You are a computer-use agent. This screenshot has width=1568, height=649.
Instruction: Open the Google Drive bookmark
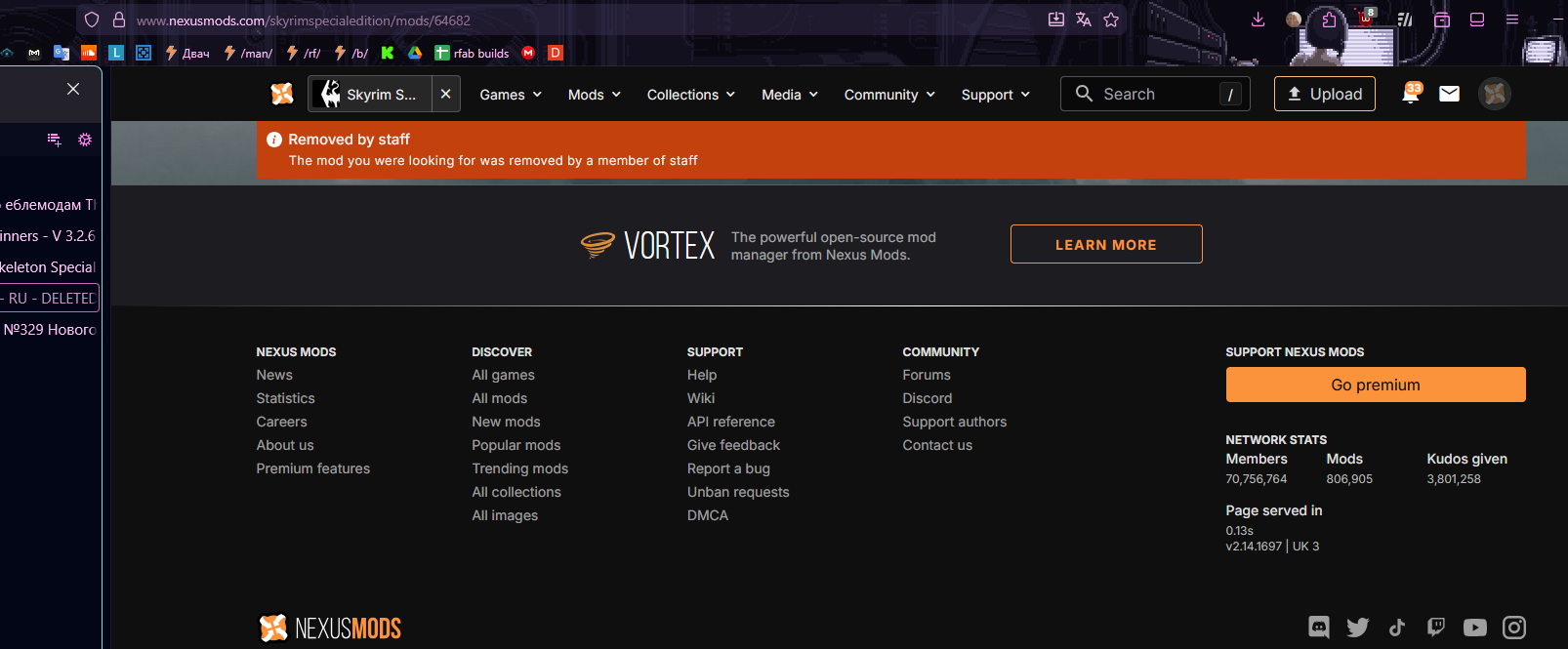click(415, 53)
